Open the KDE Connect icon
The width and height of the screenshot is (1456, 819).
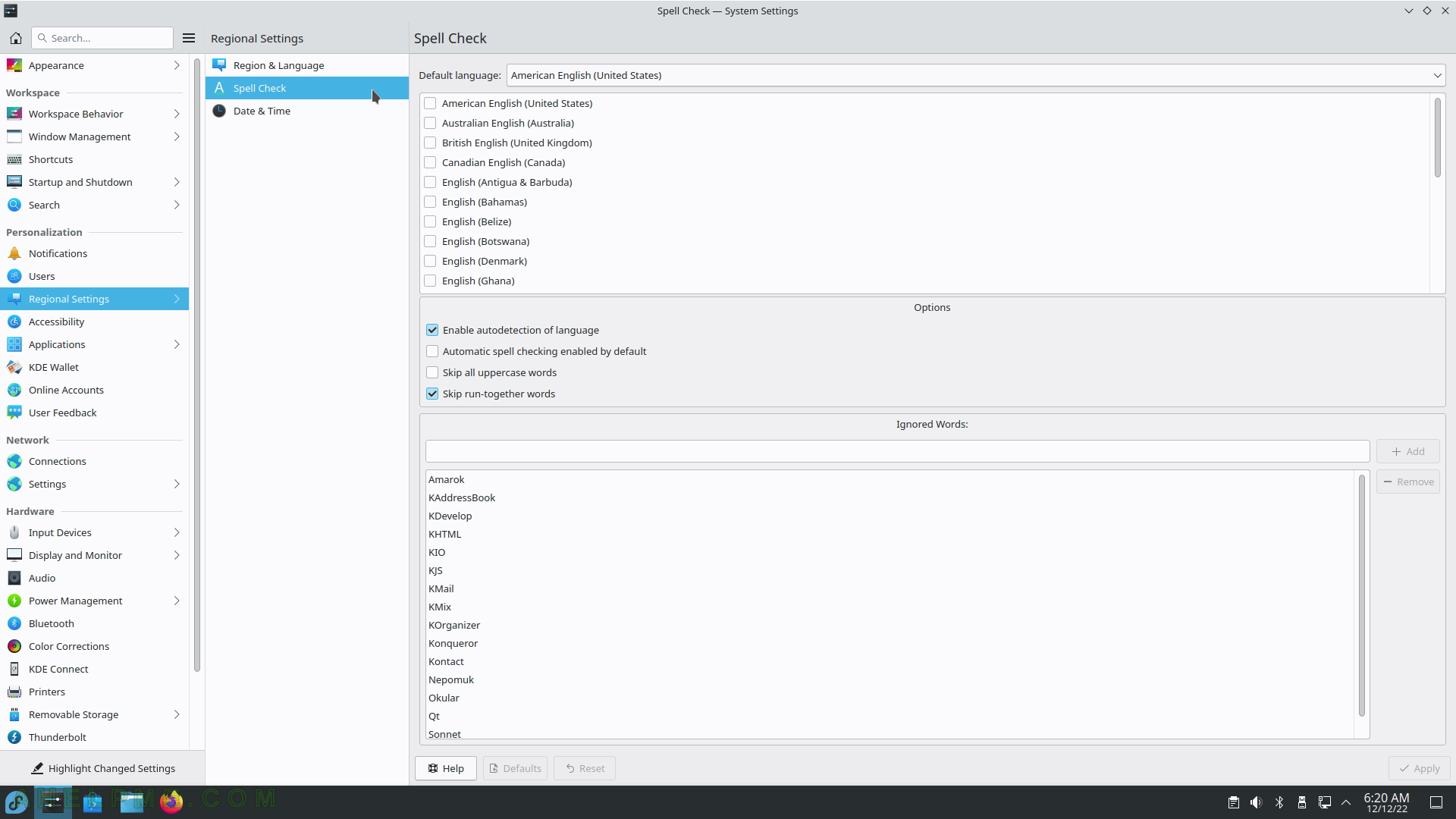14,669
